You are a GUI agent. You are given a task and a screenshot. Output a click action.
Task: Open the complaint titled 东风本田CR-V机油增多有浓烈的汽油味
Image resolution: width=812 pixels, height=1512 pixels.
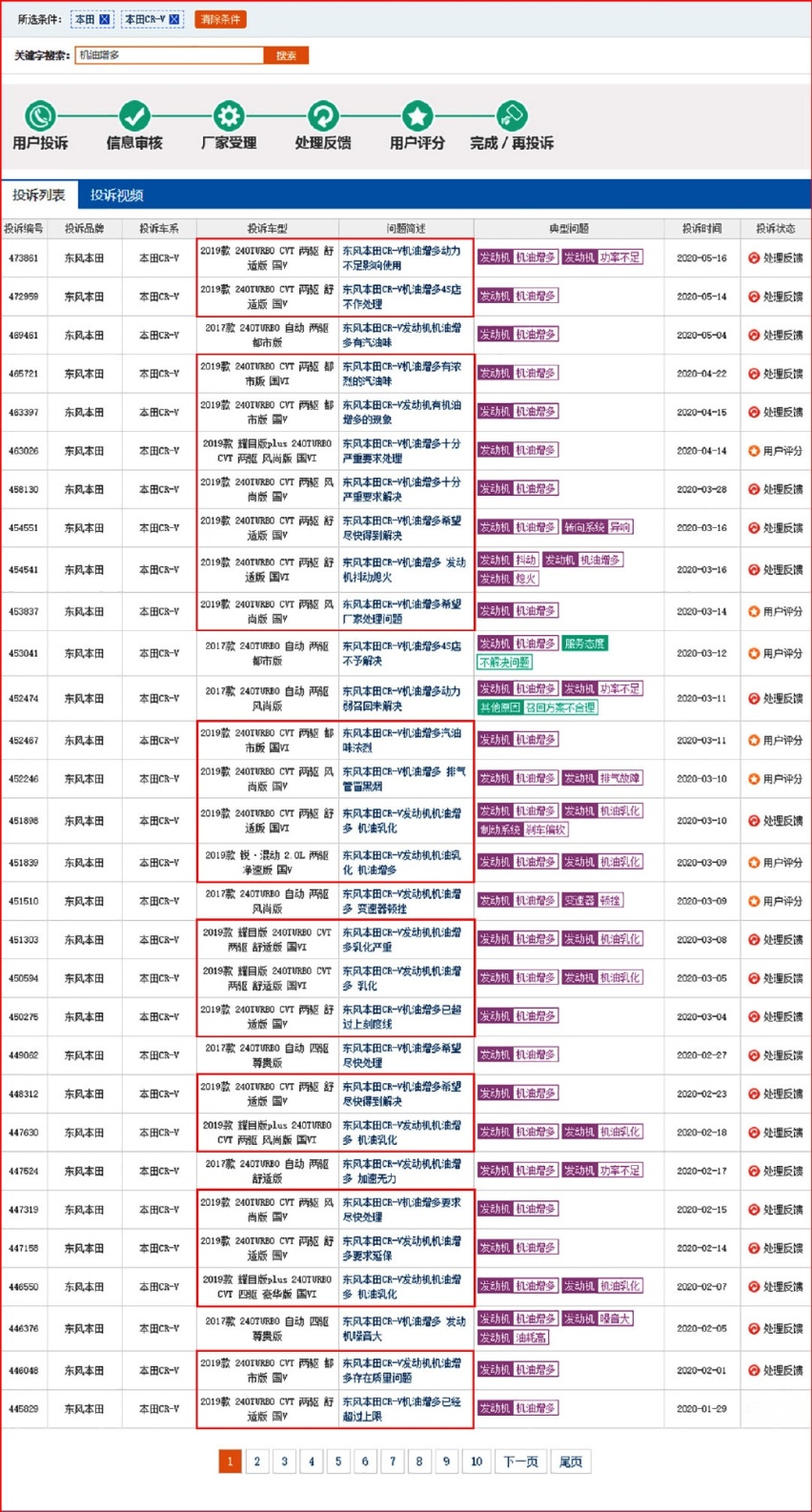pyautogui.click(x=401, y=374)
